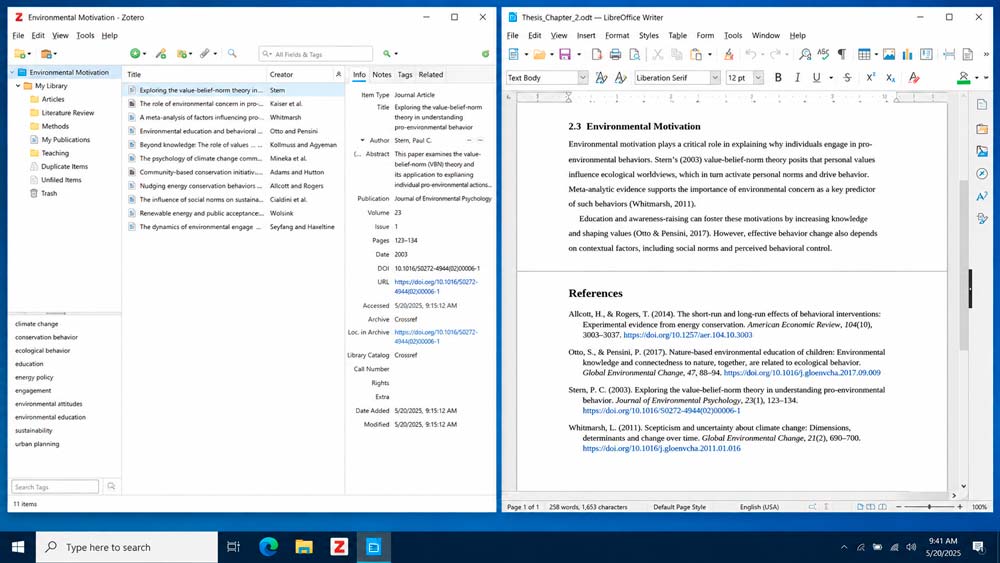This screenshot has height=563, width=1000.
Task: Select climate change tag in Zotero
Action: [36, 324]
